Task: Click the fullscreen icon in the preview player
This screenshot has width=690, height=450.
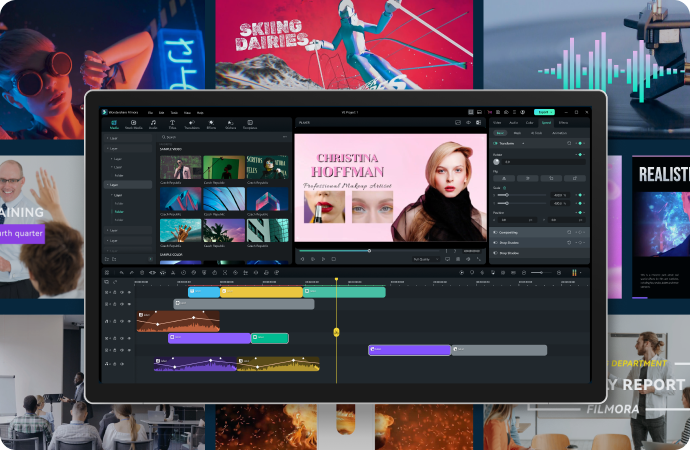Action: (x=479, y=259)
